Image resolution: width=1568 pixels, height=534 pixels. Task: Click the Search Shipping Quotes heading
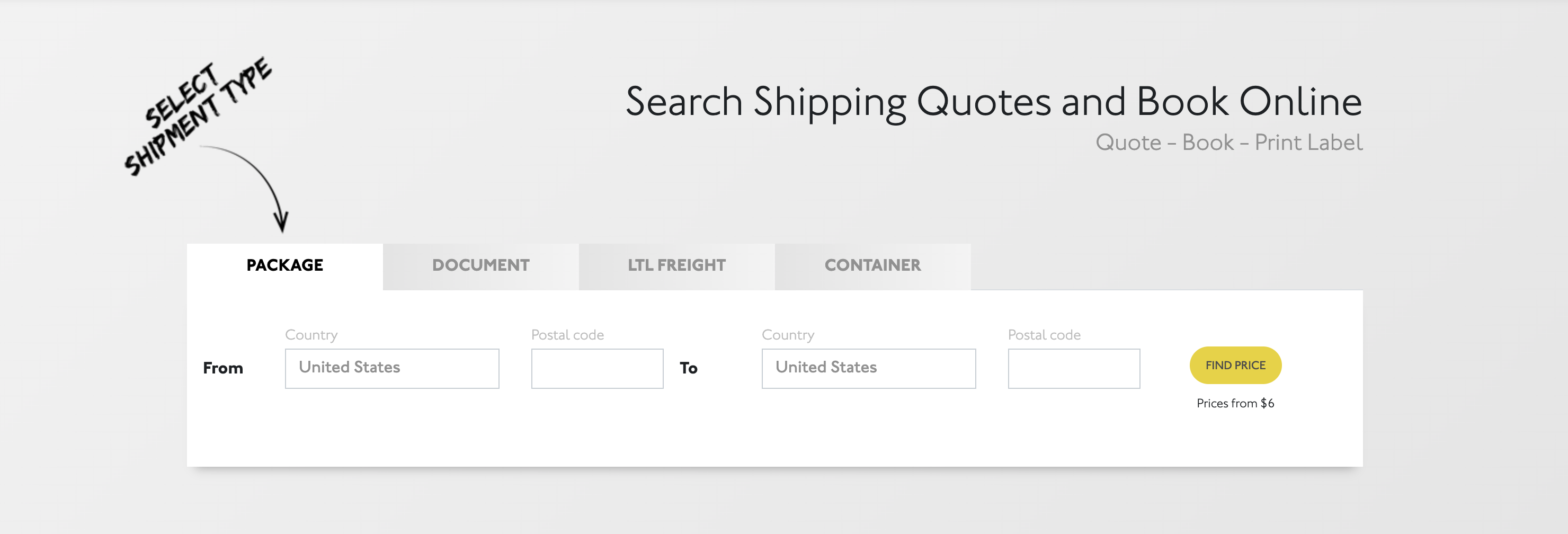click(x=992, y=101)
